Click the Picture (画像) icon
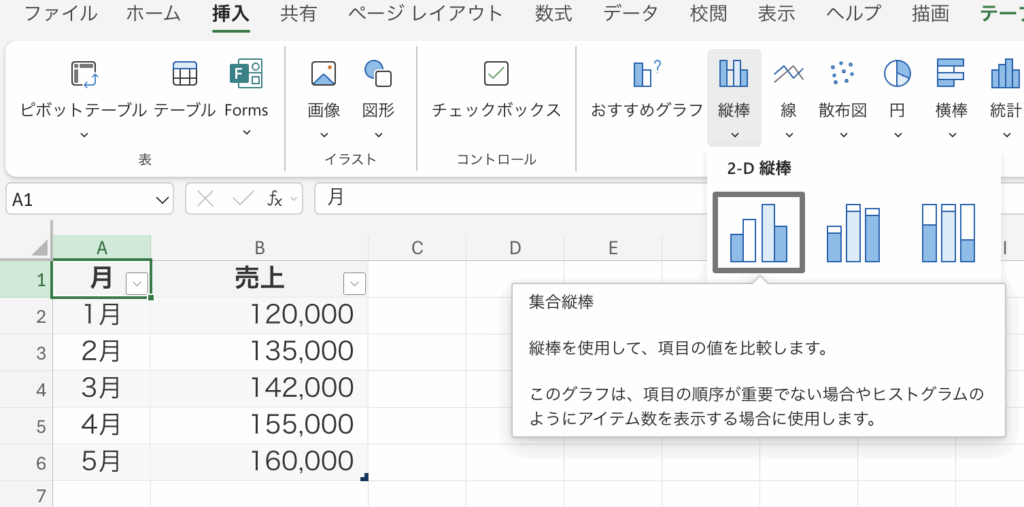This screenshot has width=1024, height=507. point(323,75)
